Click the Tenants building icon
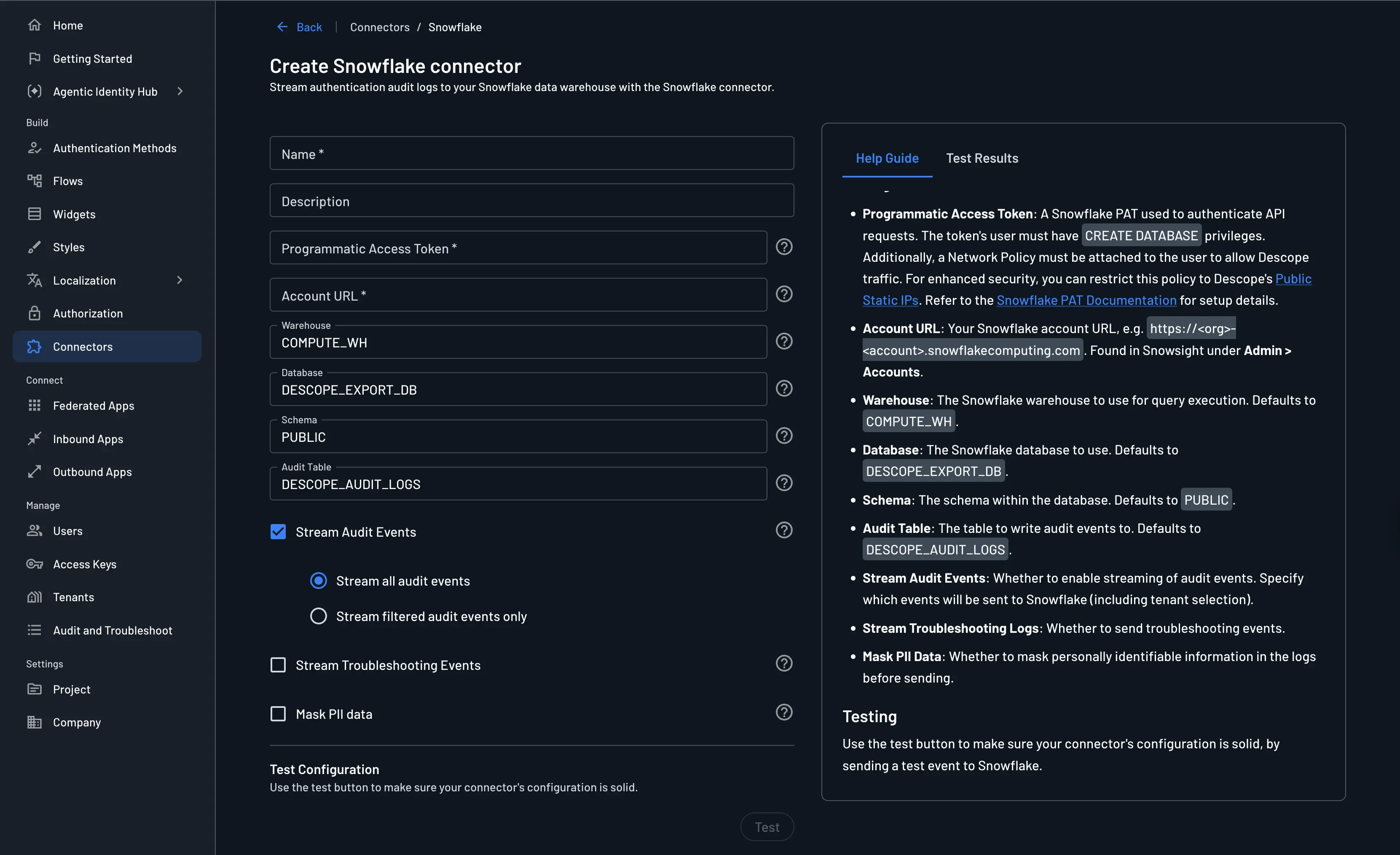The width and height of the screenshot is (1400, 855). 35,597
